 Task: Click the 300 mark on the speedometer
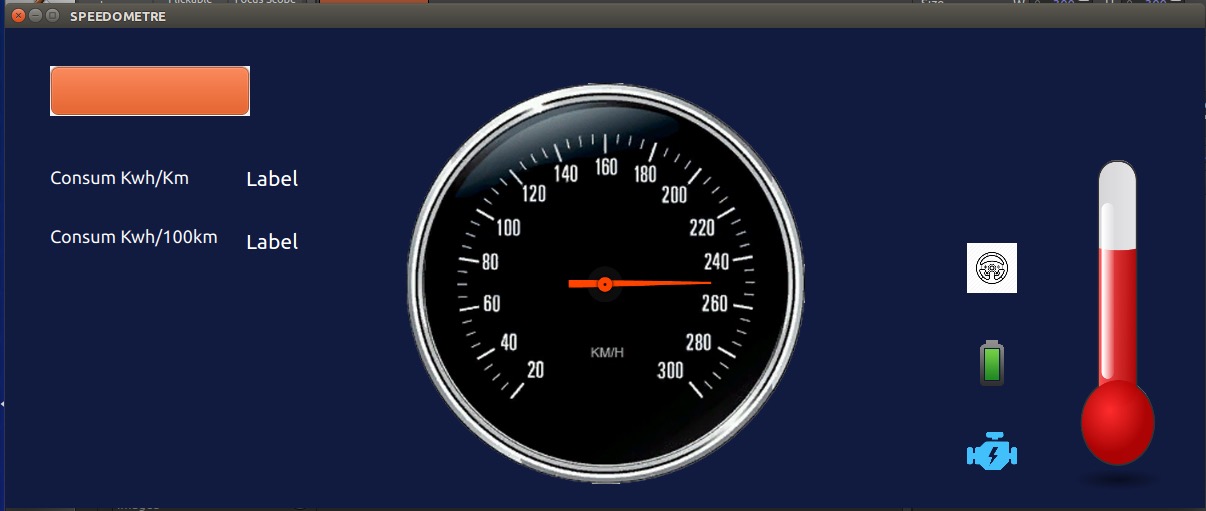click(671, 371)
